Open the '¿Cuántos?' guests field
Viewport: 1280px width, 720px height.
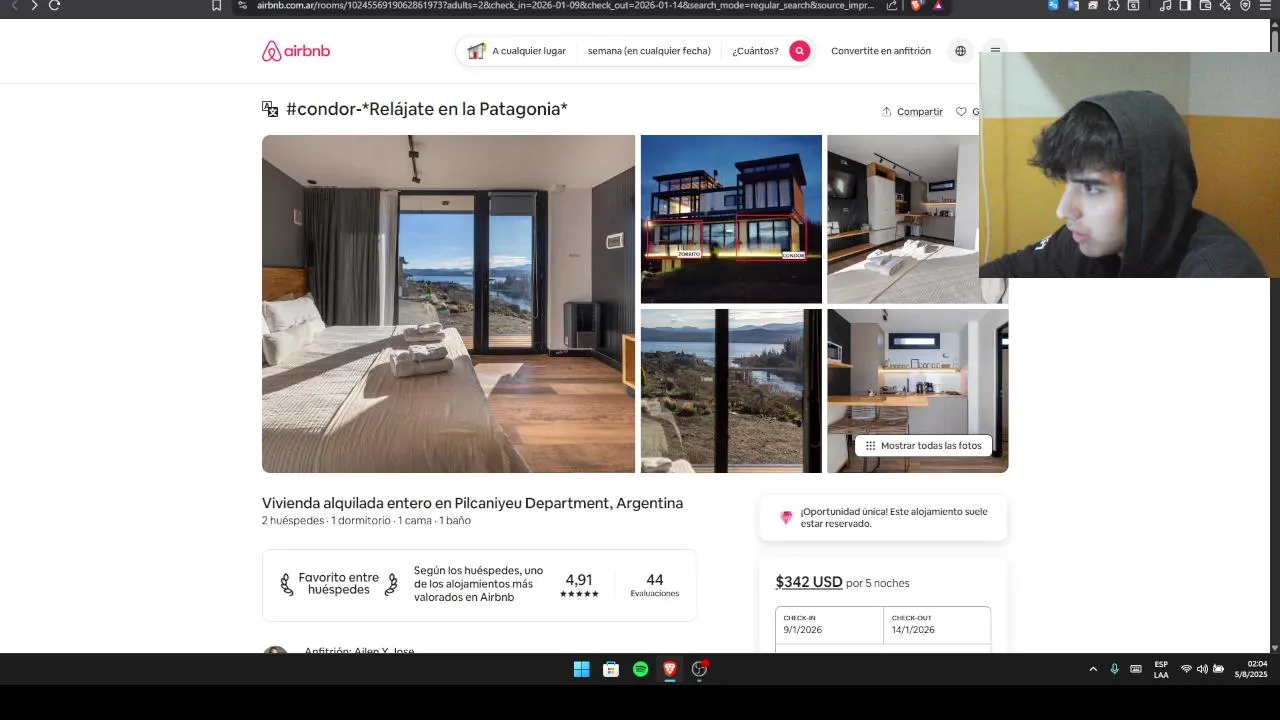[755, 51]
